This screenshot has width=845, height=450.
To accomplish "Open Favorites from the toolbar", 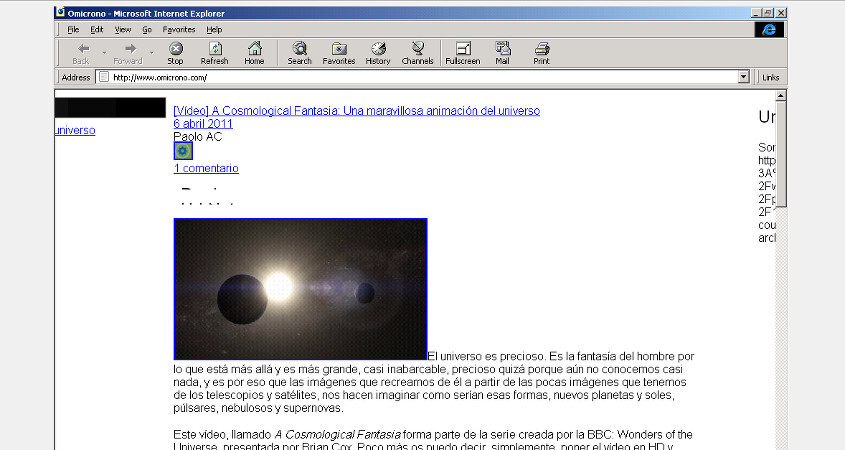I will point(339,53).
